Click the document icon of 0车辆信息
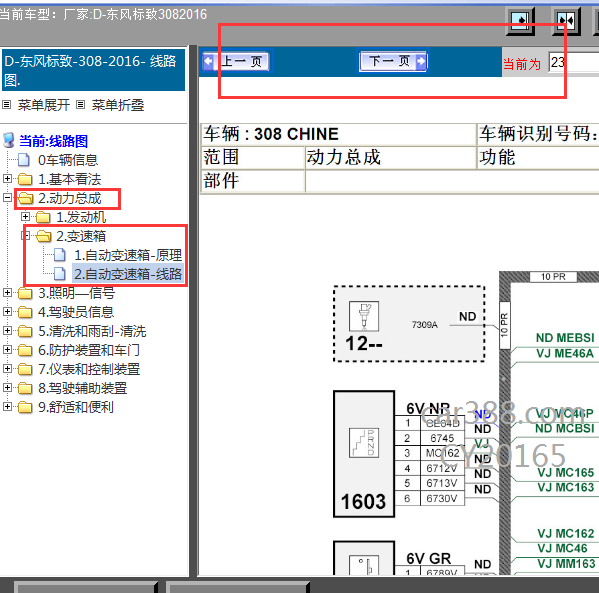The image size is (599, 593). click(24, 160)
